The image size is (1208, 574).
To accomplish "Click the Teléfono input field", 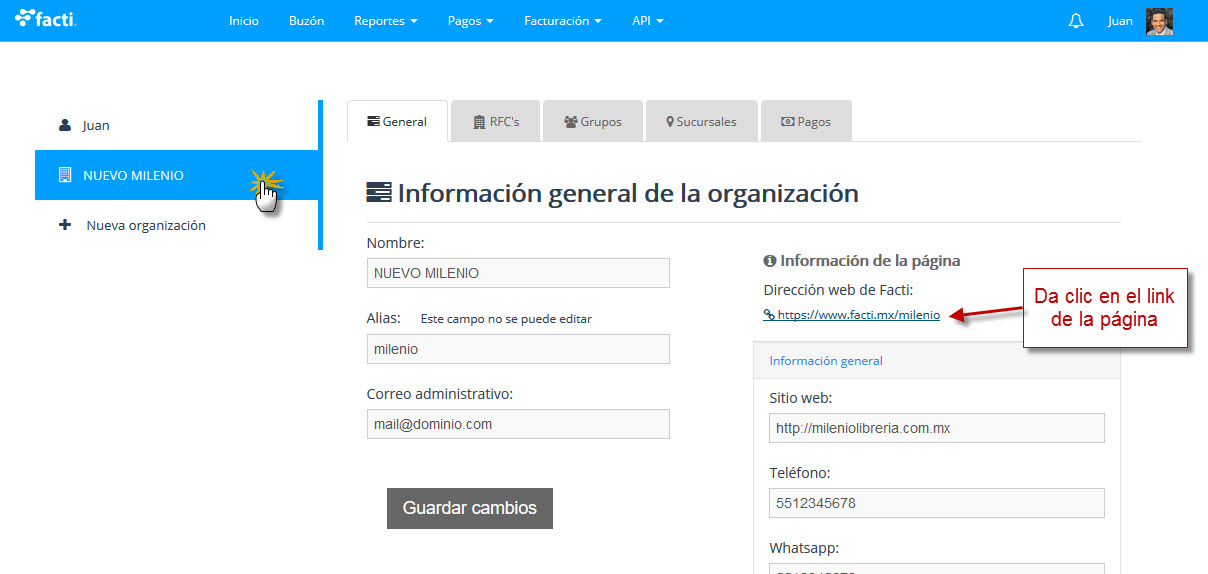I will (x=937, y=503).
